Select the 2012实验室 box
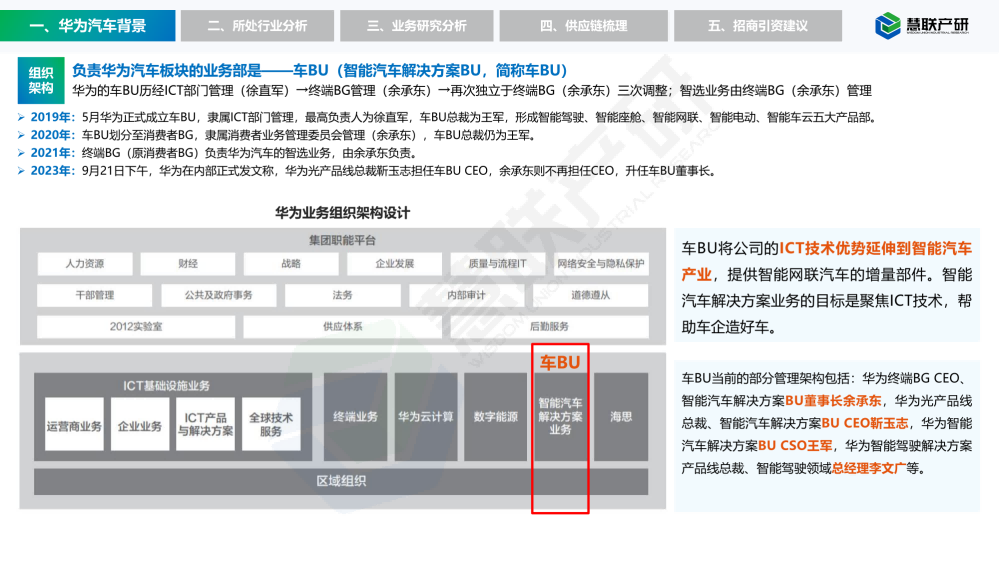 136,326
